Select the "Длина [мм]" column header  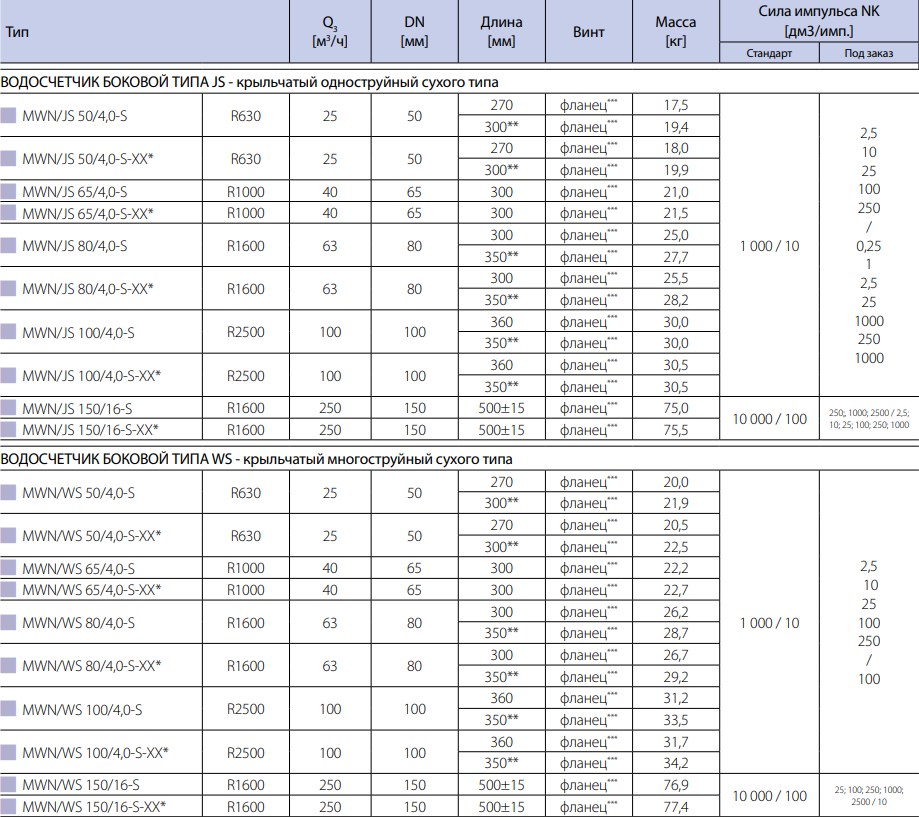pyautogui.click(x=502, y=32)
